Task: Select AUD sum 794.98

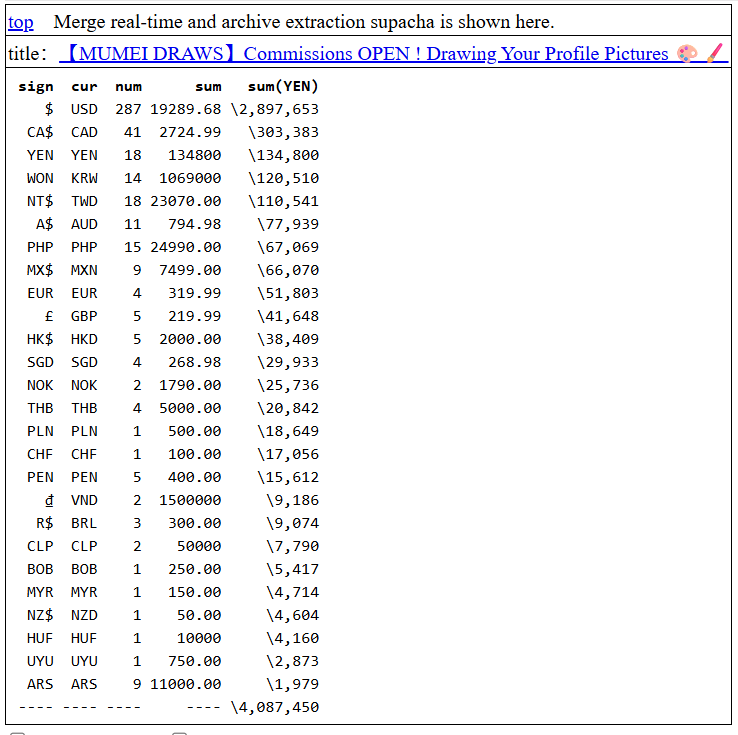Action: pos(194,224)
